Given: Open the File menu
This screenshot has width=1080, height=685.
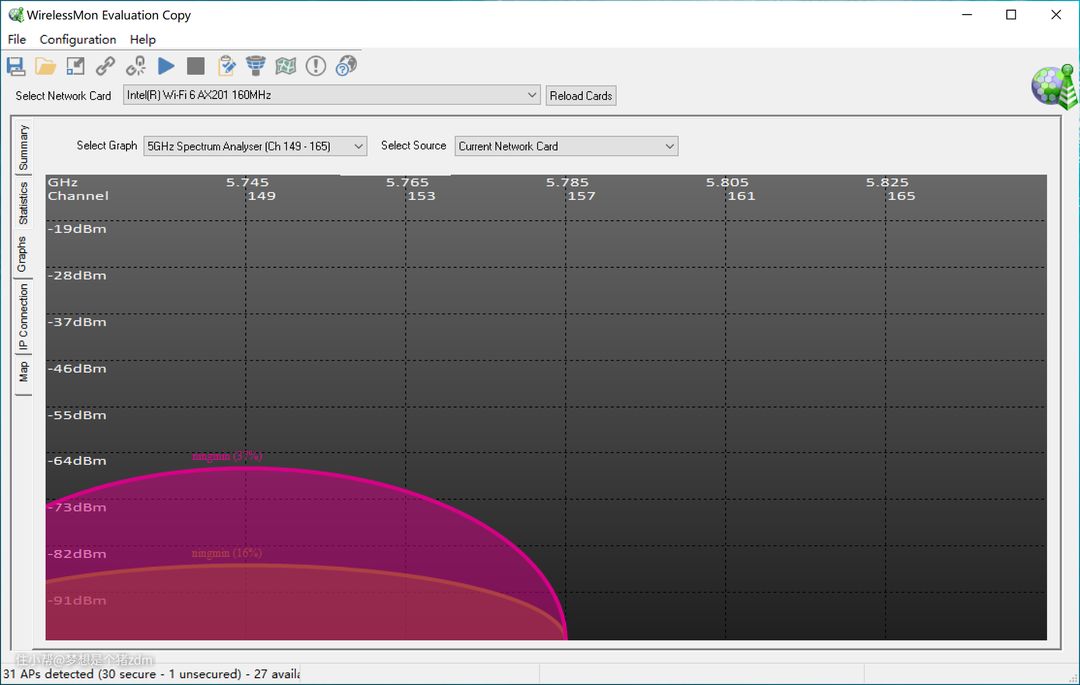Looking at the screenshot, I should [17, 39].
